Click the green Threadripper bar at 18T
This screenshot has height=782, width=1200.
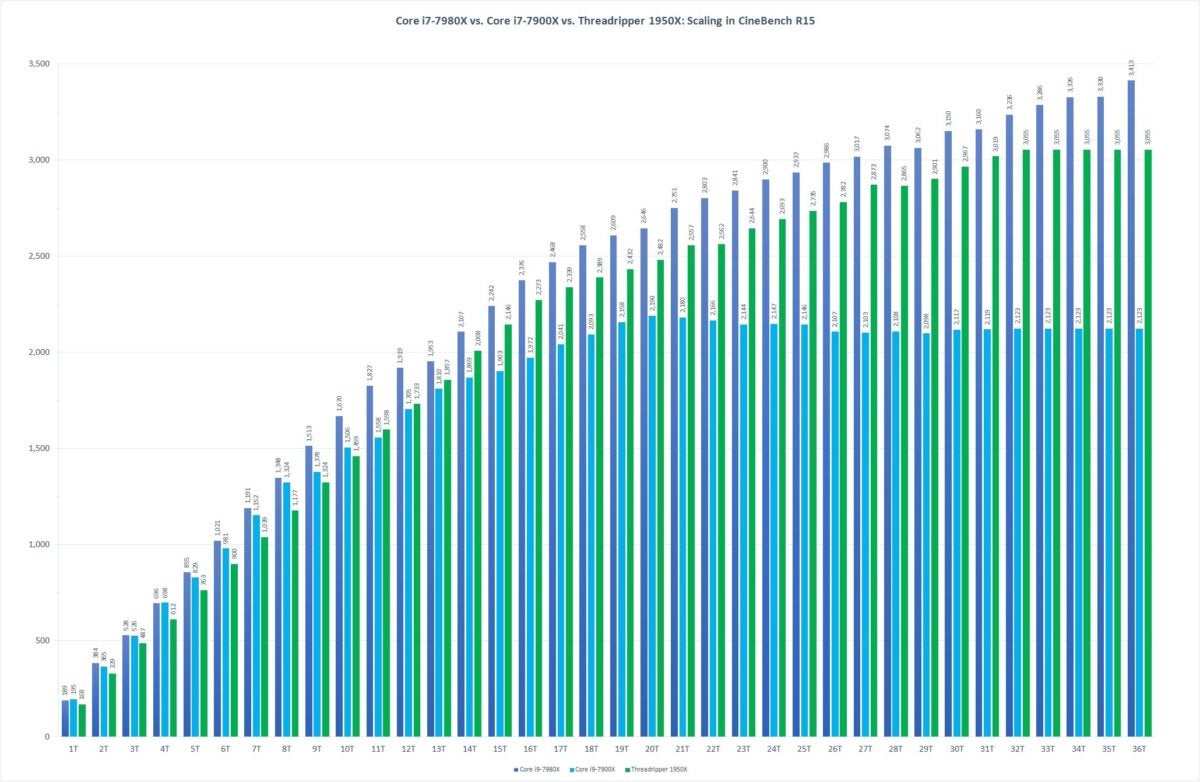tap(600, 506)
